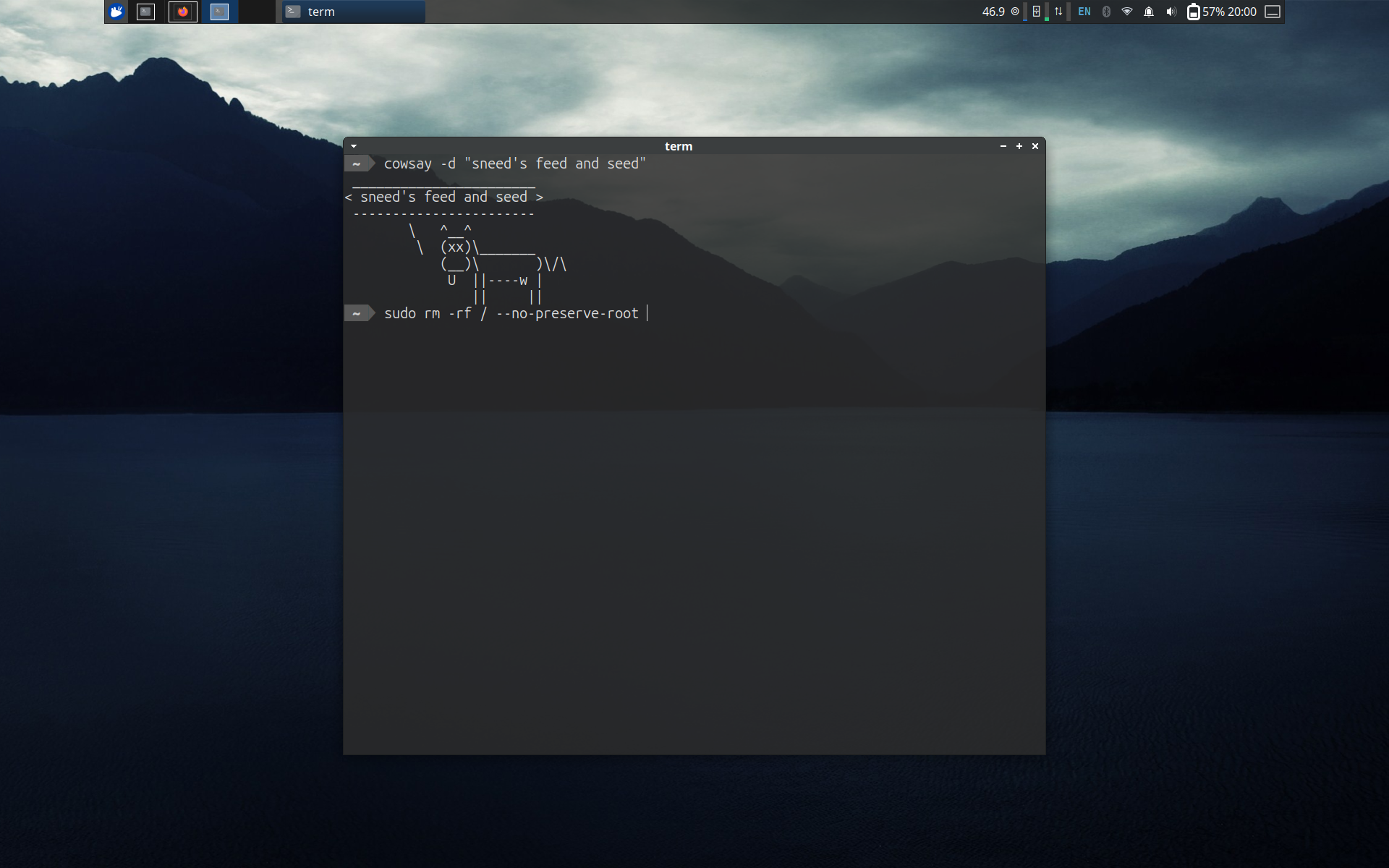This screenshot has height=868, width=1389.
Task: Switch keyboard layout via EN indicator
Action: tap(1084, 12)
